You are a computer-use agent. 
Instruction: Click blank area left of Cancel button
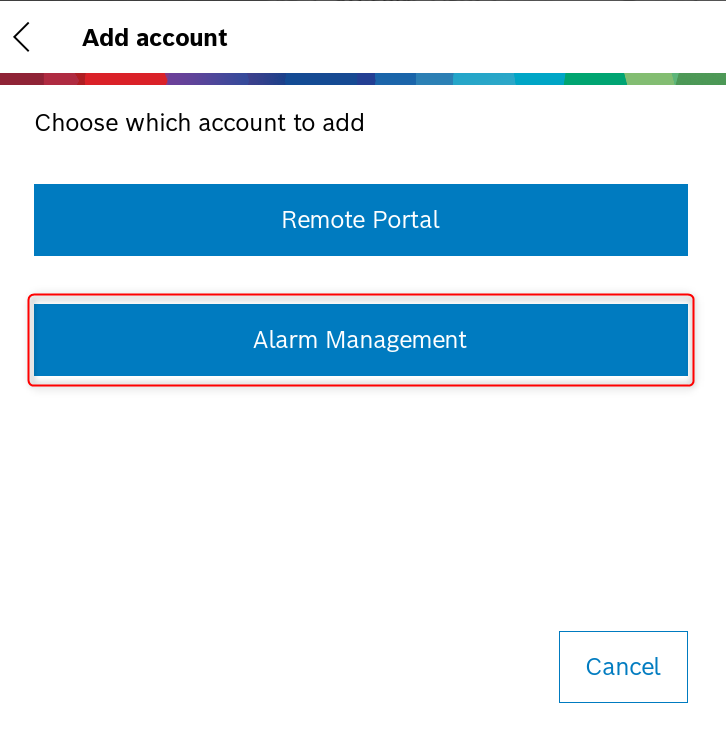point(300,667)
